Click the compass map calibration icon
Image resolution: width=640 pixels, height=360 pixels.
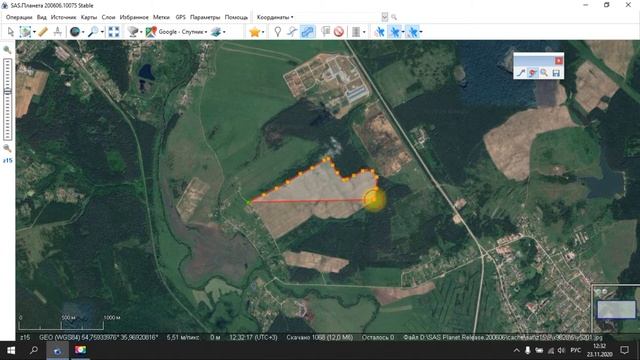coord(58,31)
